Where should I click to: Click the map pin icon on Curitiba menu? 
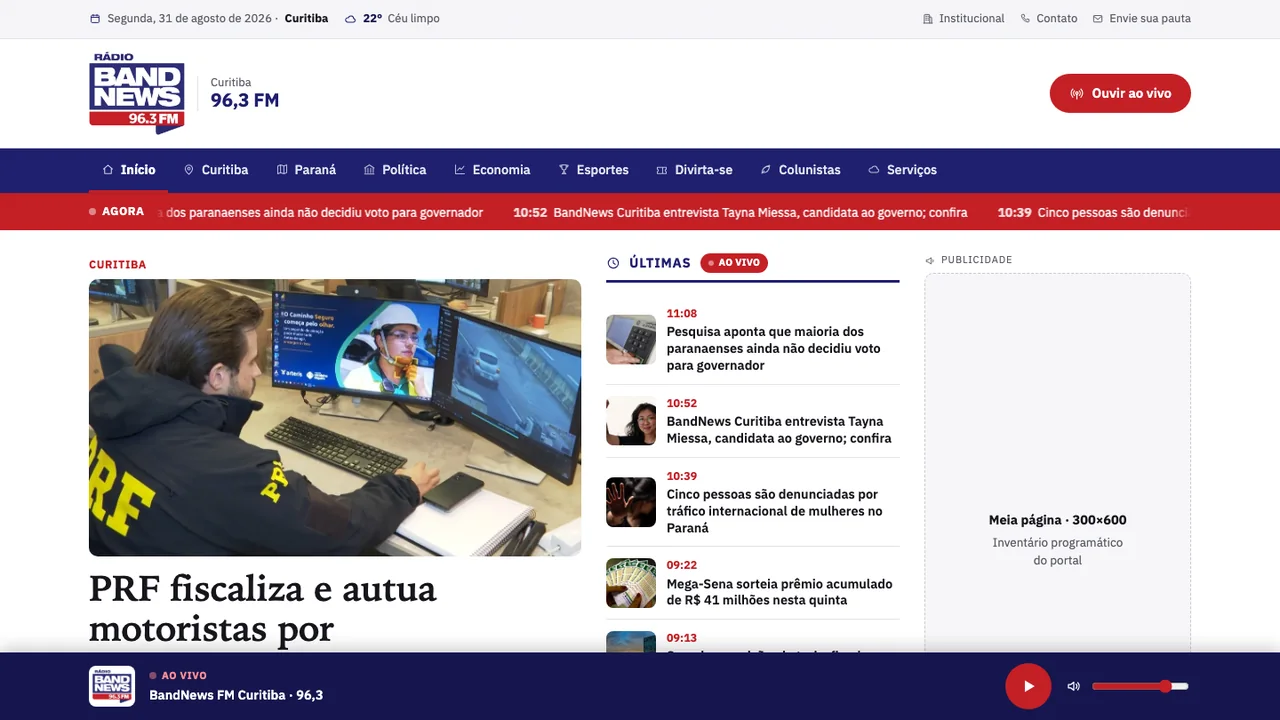[189, 170]
